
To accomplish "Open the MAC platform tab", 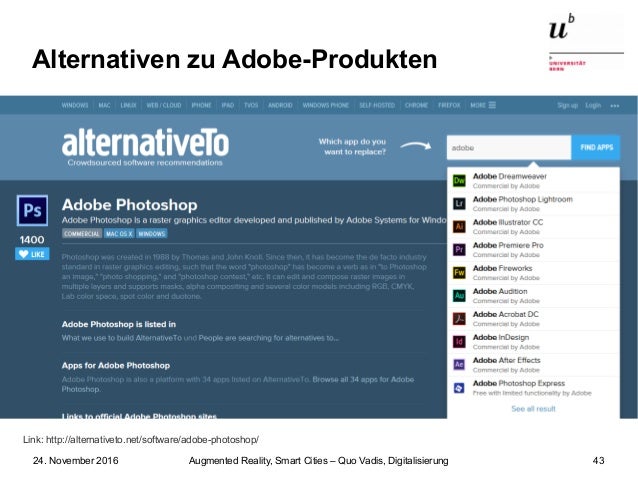I will pyautogui.click(x=105, y=105).
